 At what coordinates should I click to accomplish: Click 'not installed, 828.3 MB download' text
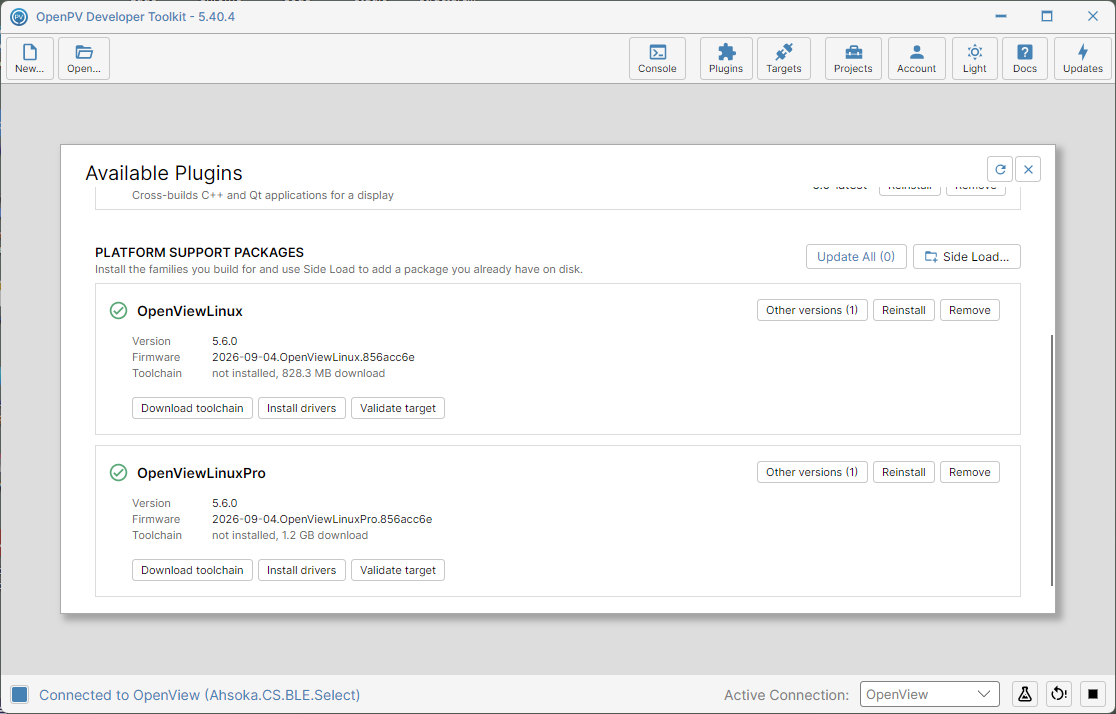[298, 374]
